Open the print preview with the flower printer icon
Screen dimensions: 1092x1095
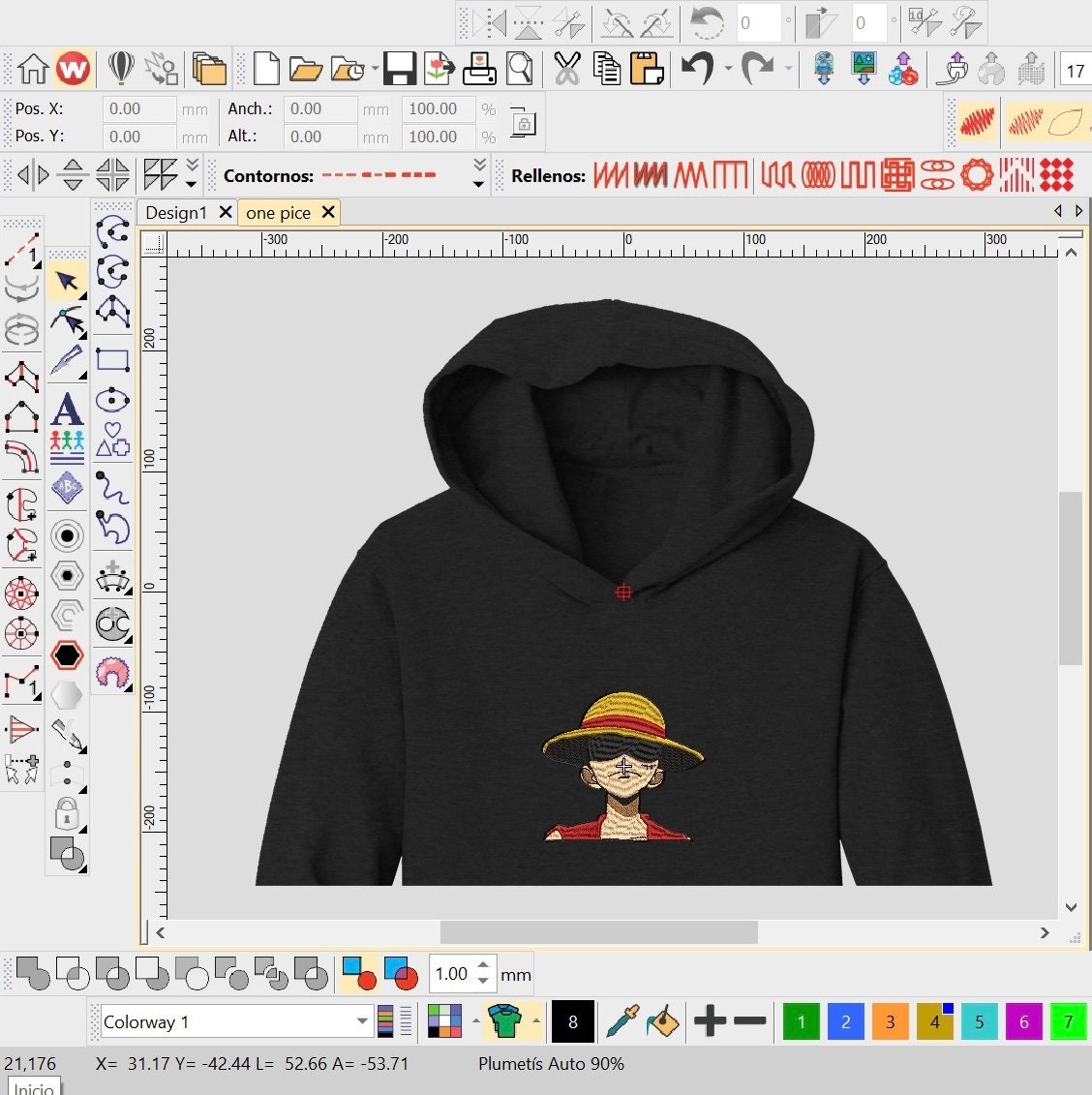[x=478, y=69]
